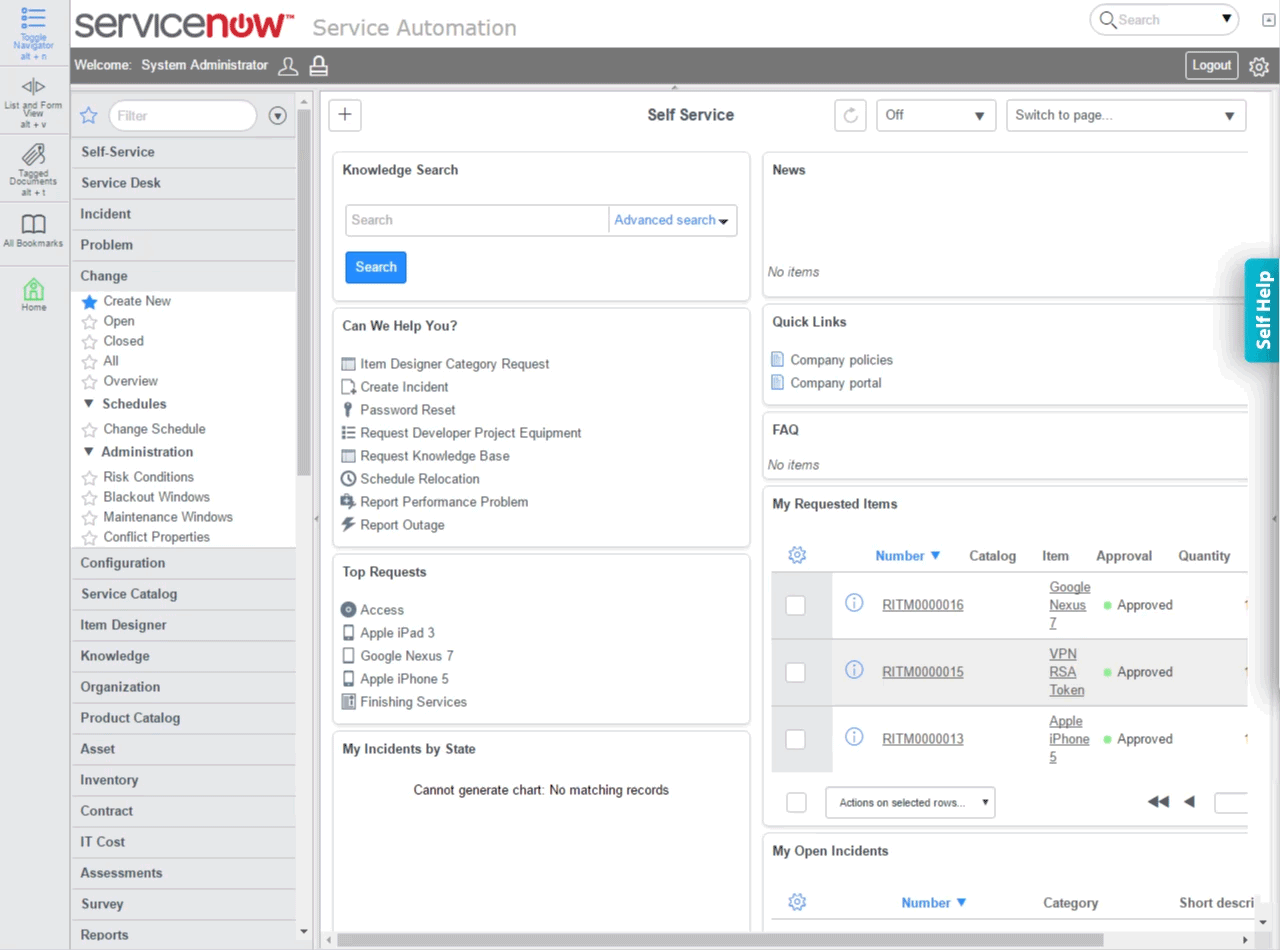Toggle the favorite star for Risk Conditions
Screen dimensions: 1280x950
click(89, 478)
